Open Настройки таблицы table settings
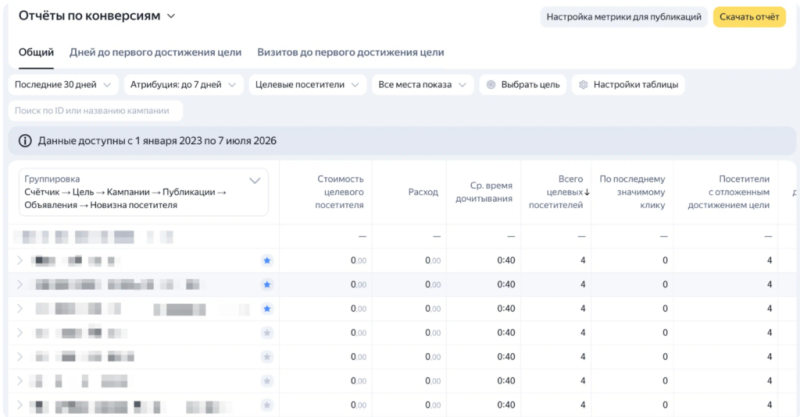This screenshot has width=800, height=417. (628, 85)
